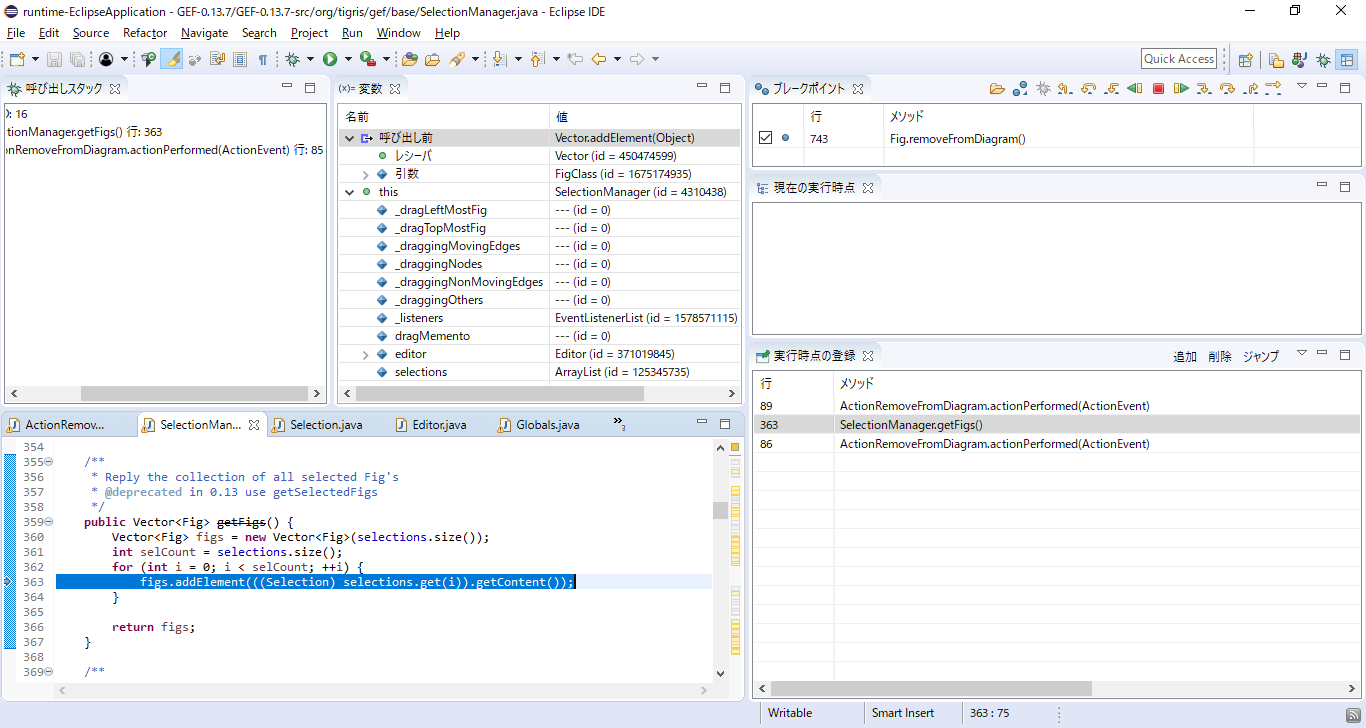Toggle Show Whitespace Characters pilcrow icon
This screenshot has height=728, width=1366.
click(263, 59)
